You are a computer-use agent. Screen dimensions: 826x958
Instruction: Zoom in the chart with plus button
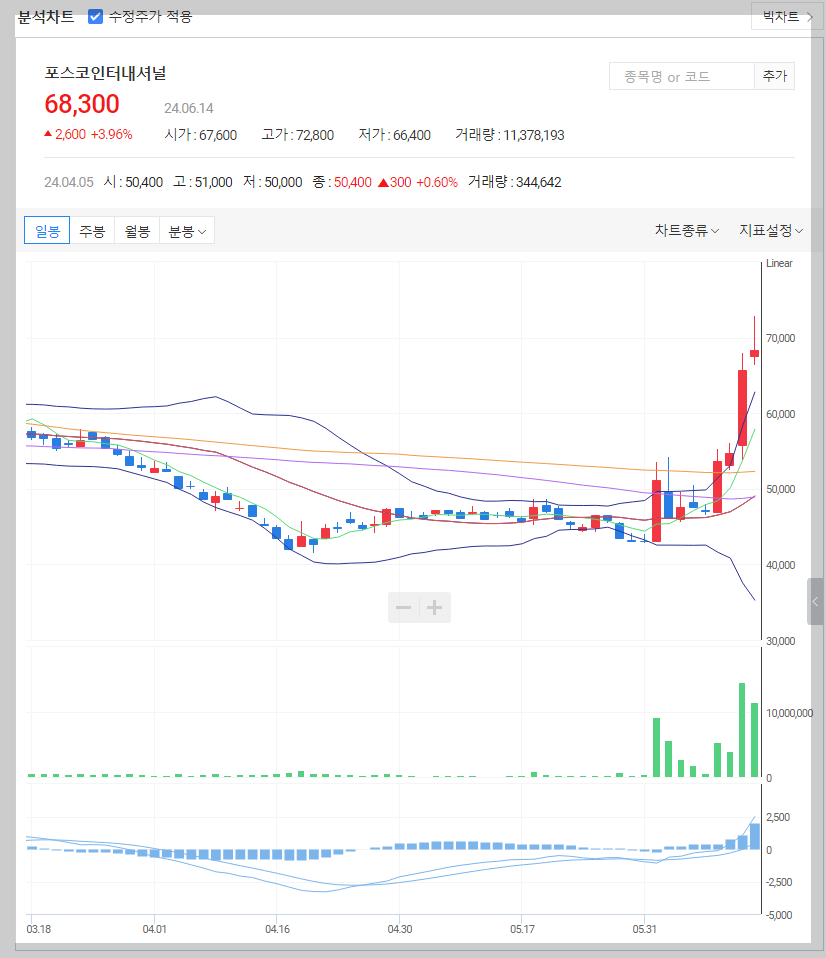point(434,607)
